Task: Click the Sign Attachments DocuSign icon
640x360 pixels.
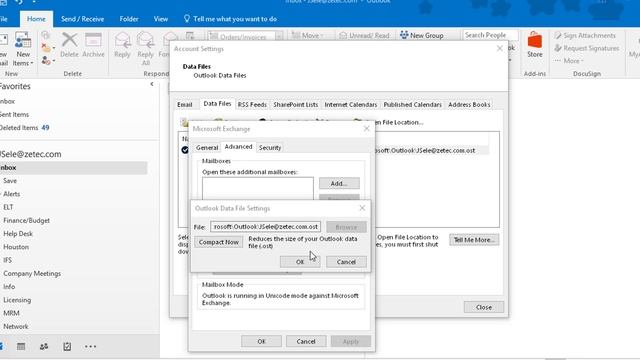Action: click(x=558, y=36)
